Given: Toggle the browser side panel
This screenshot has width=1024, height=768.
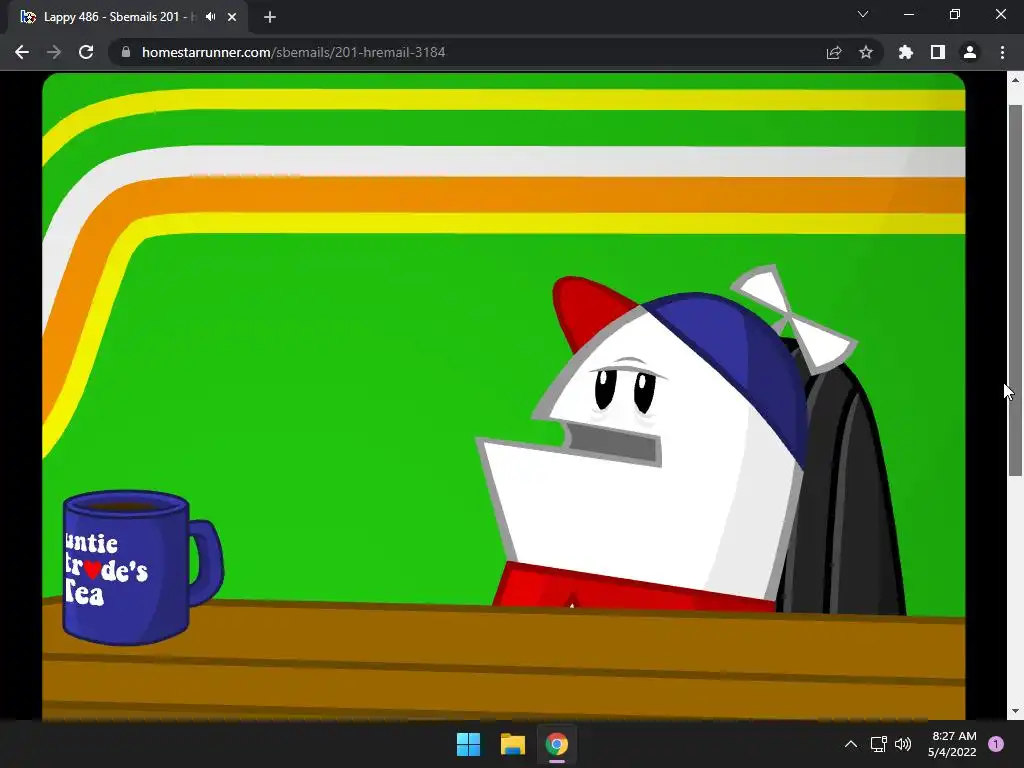Looking at the screenshot, I should pos(938,52).
